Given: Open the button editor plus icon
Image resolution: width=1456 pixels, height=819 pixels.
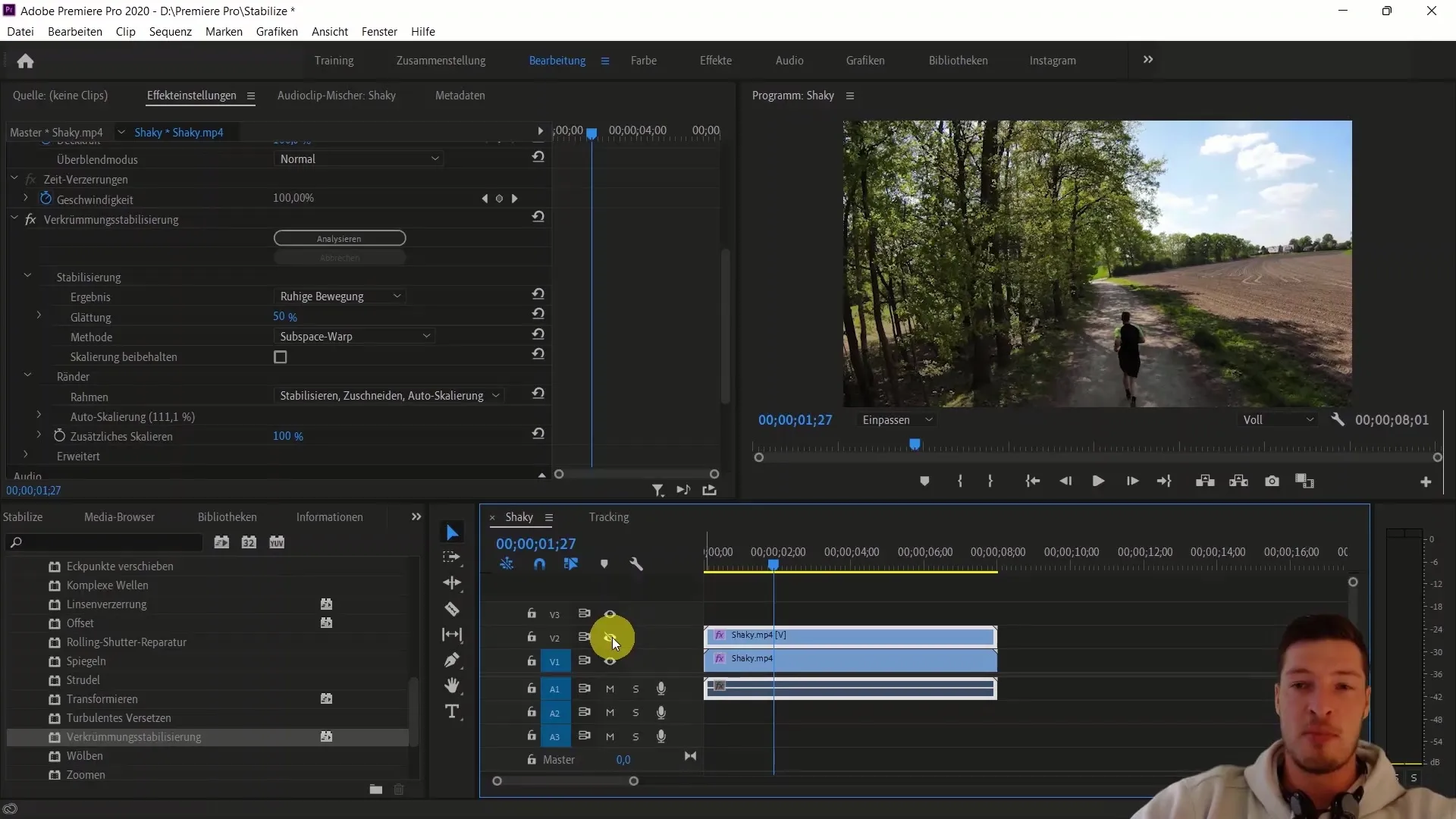Looking at the screenshot, I should [1426, 482].
